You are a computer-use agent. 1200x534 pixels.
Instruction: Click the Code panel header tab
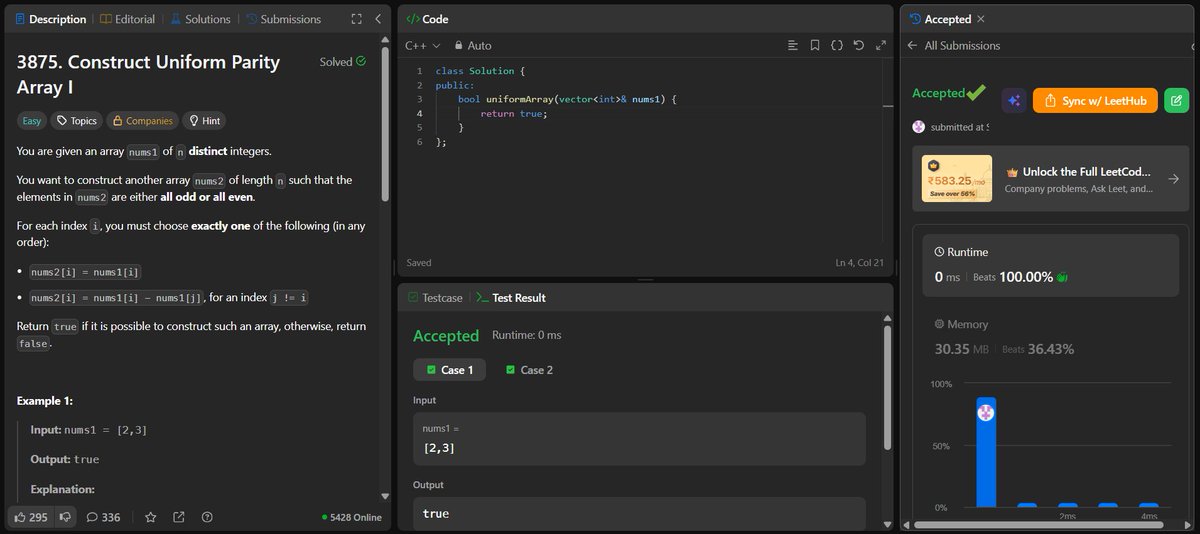427,19
